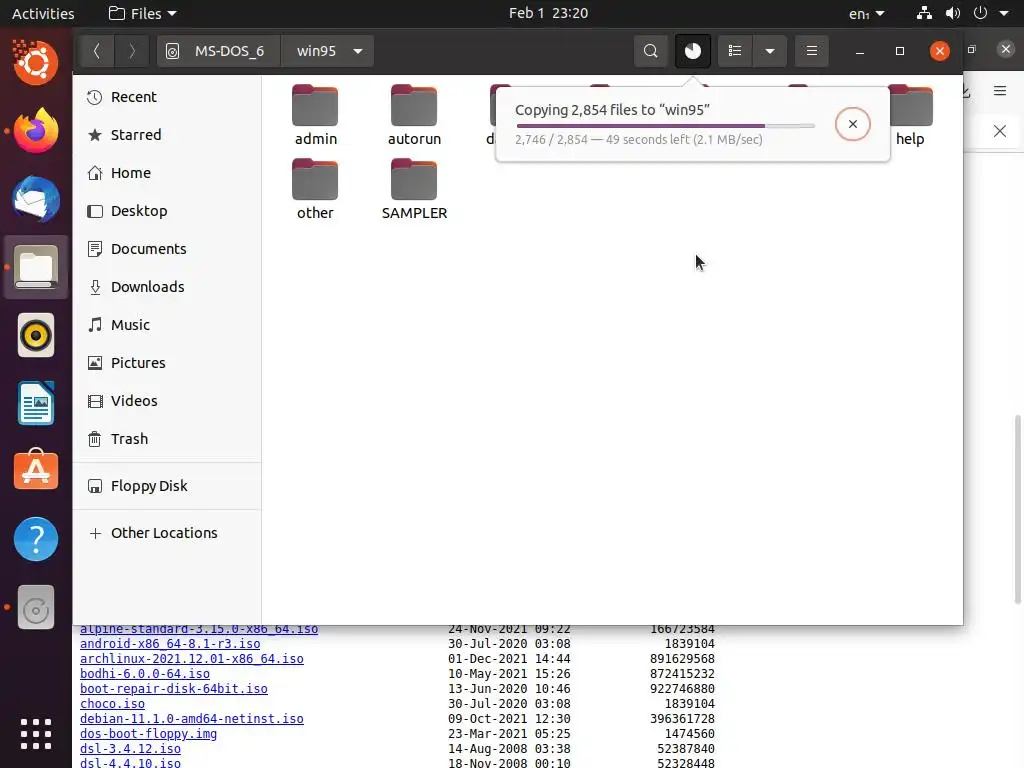
Task: Open Floppy Disk in sidebar
Action: point(167,486)
